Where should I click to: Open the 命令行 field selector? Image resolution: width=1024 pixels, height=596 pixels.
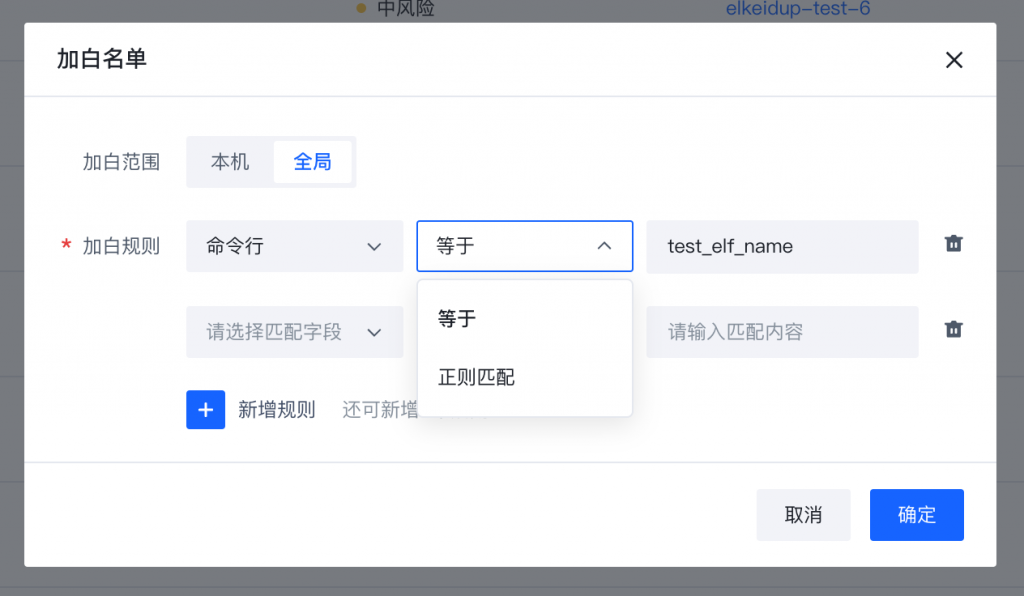(294, 246)
